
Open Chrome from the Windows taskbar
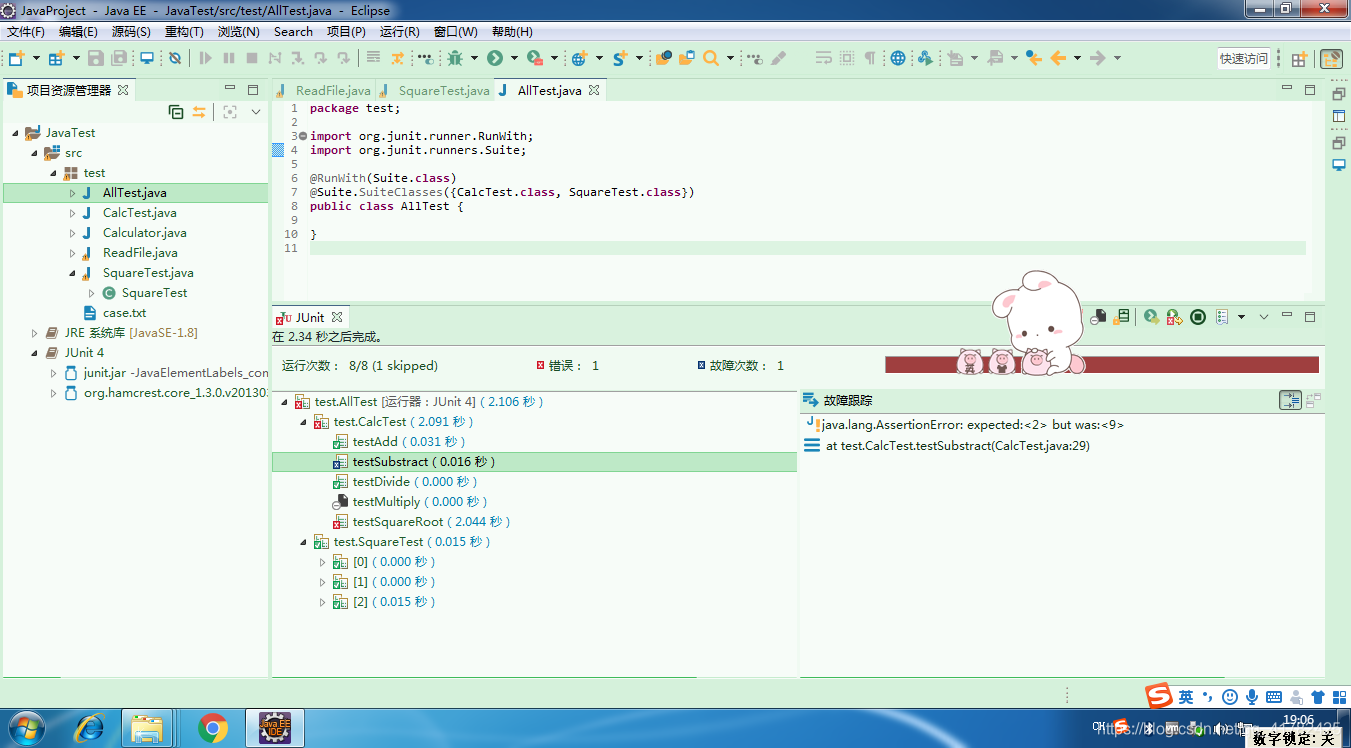pos(212,728)
